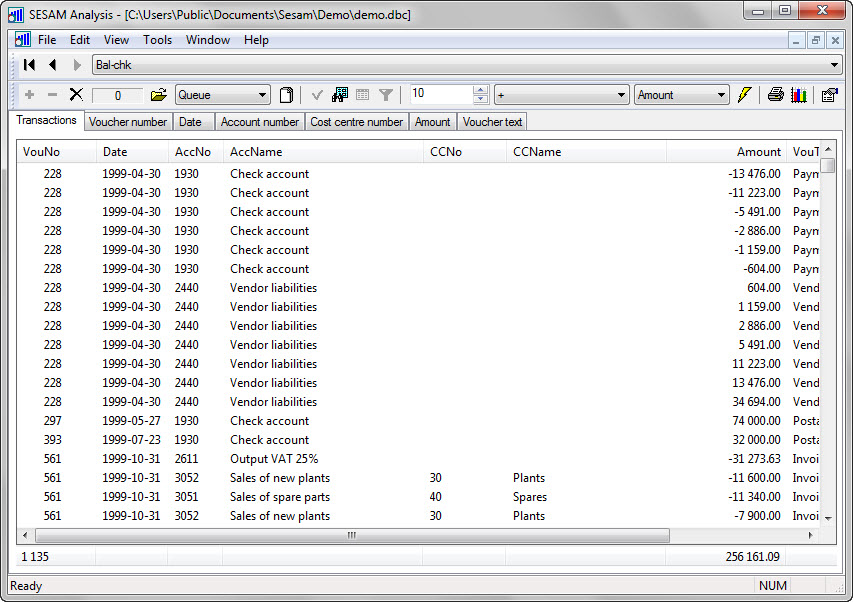
Task: Sort by the CCName column header
Action: click(586, 152)
